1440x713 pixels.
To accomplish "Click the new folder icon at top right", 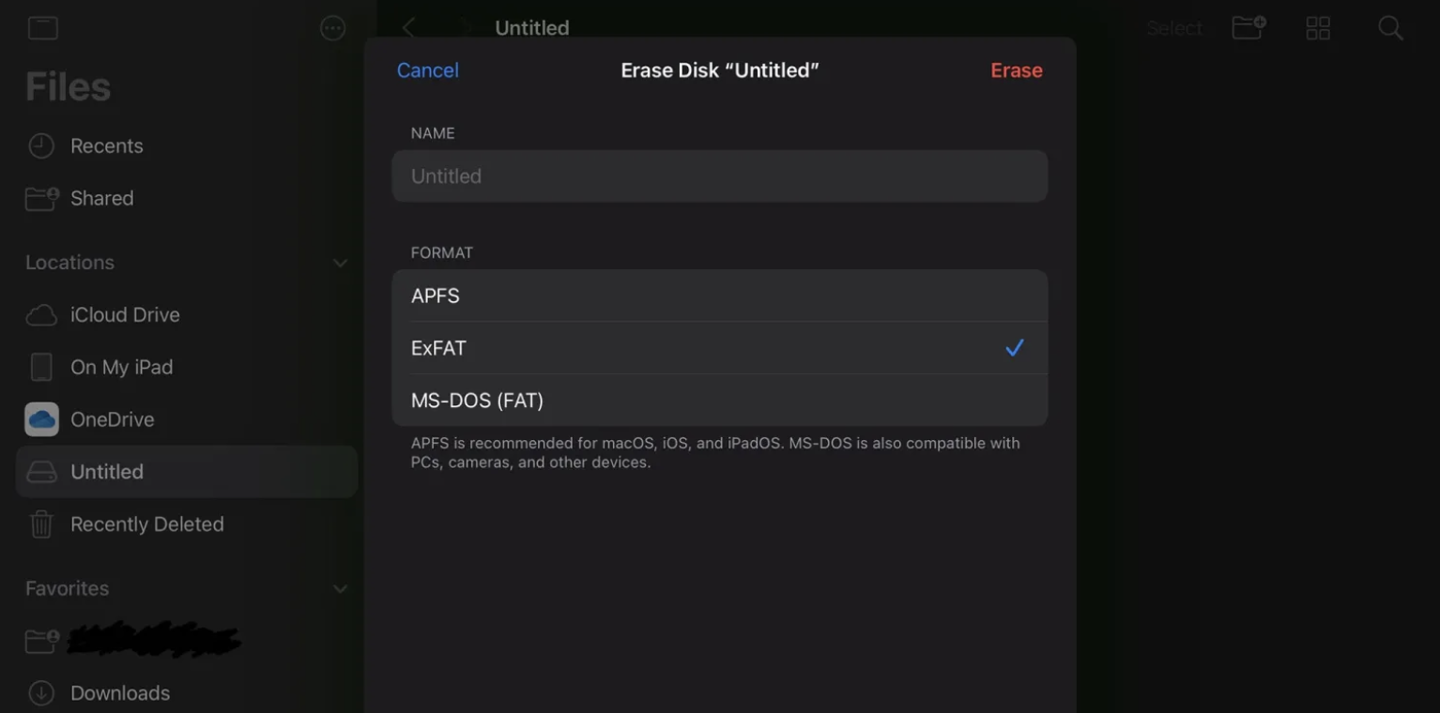I will point(1247,28).
